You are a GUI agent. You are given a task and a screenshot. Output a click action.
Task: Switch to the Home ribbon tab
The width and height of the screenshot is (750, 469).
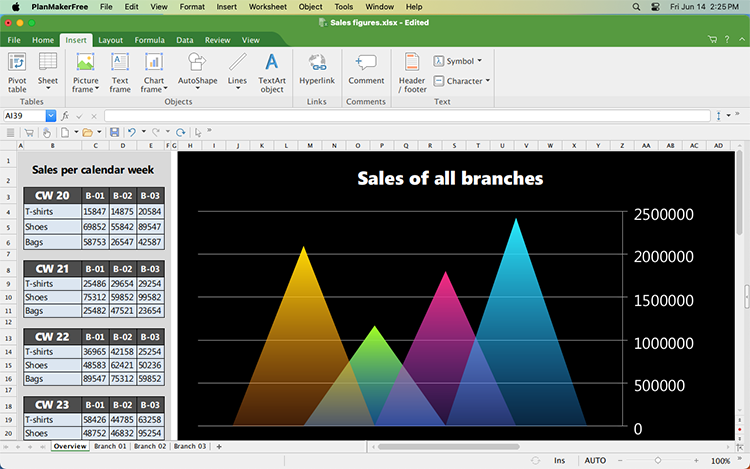click(x=43, y=40)
